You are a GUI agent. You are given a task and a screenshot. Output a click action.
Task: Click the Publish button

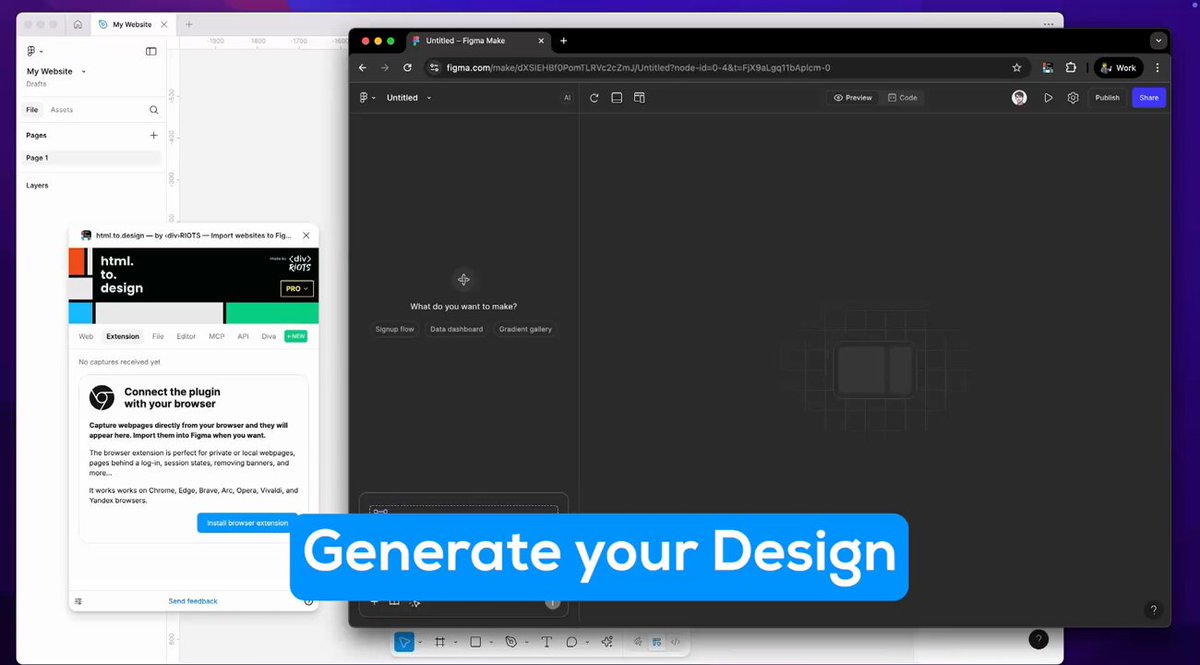tap(1107, 98)
